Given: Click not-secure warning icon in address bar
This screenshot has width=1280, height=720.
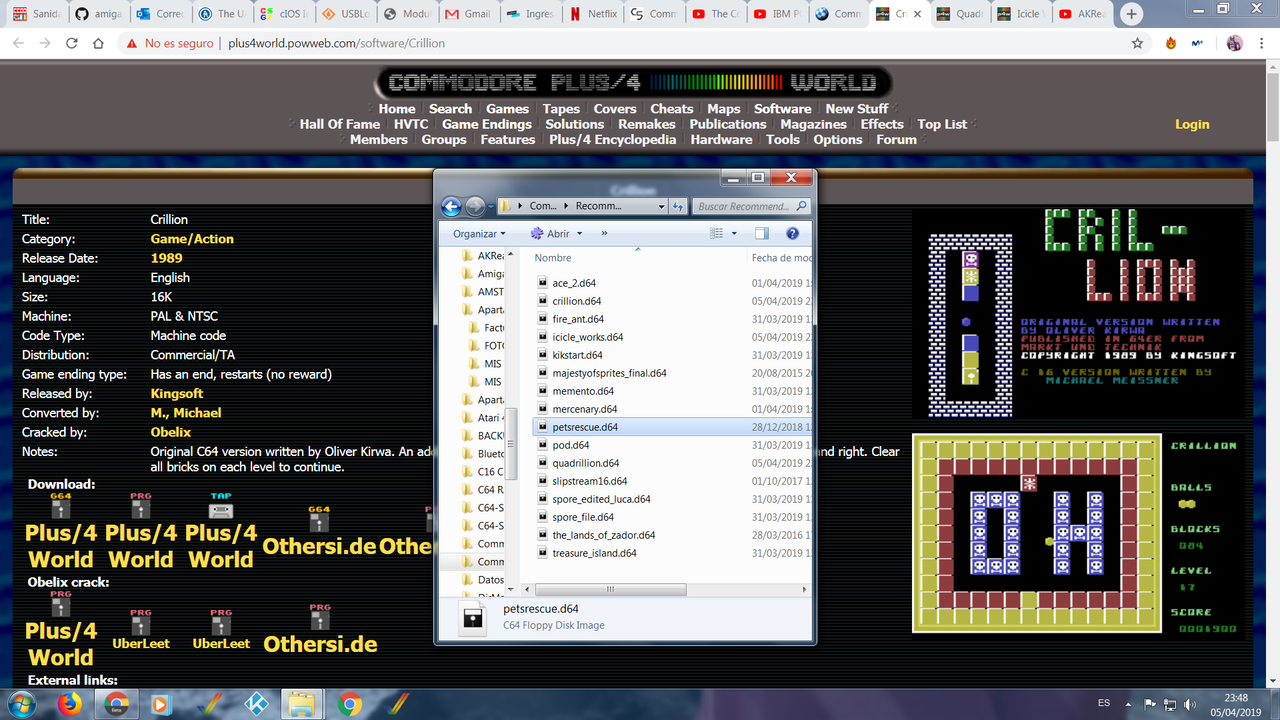Looking at the screenshot, I should click(x=130, y=44).
